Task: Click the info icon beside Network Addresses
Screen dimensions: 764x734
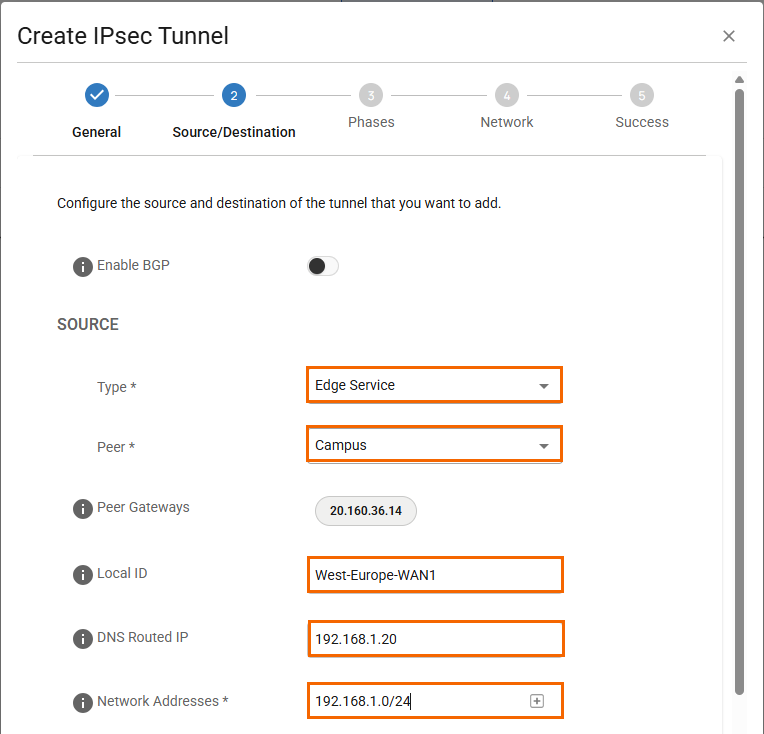Action: 83,703
